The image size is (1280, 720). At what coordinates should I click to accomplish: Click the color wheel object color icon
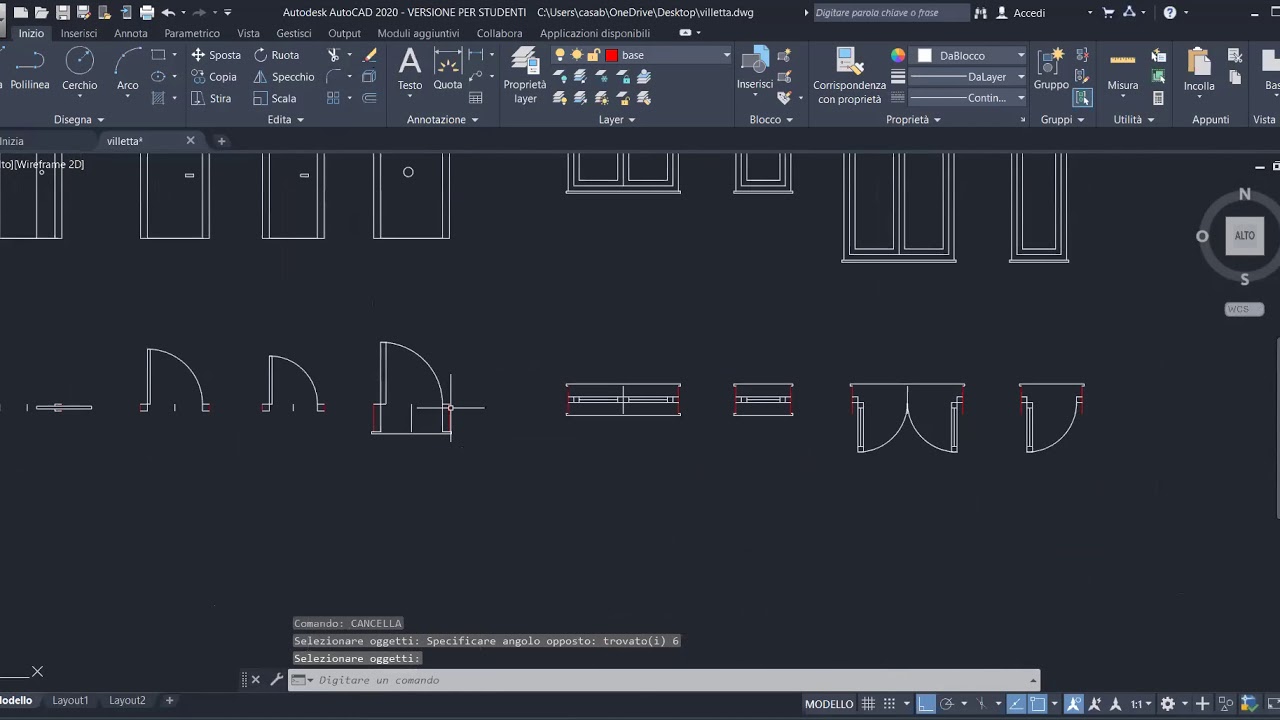pos(898,56)
